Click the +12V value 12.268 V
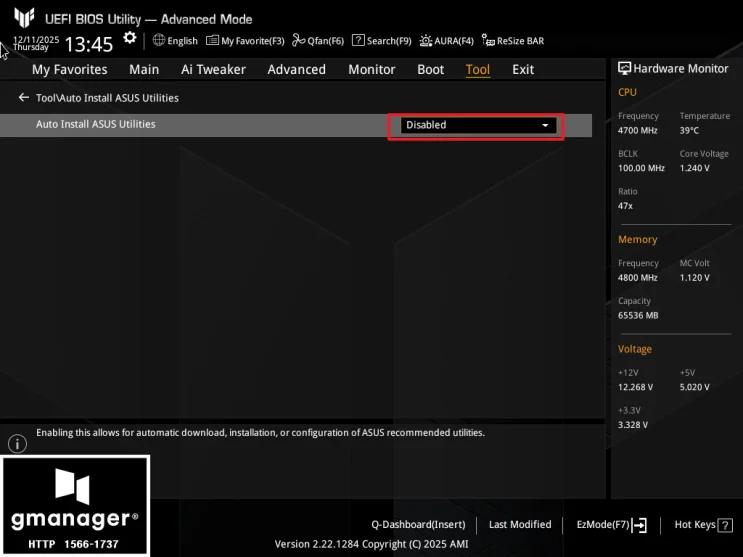 click(635, 387)
